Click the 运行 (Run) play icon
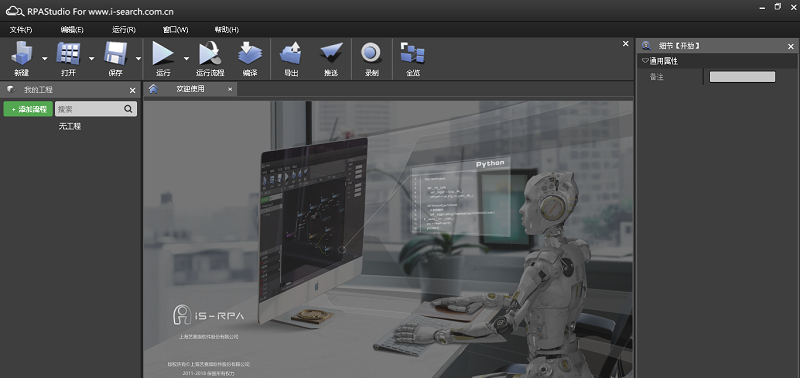 (x=163, y=53)
